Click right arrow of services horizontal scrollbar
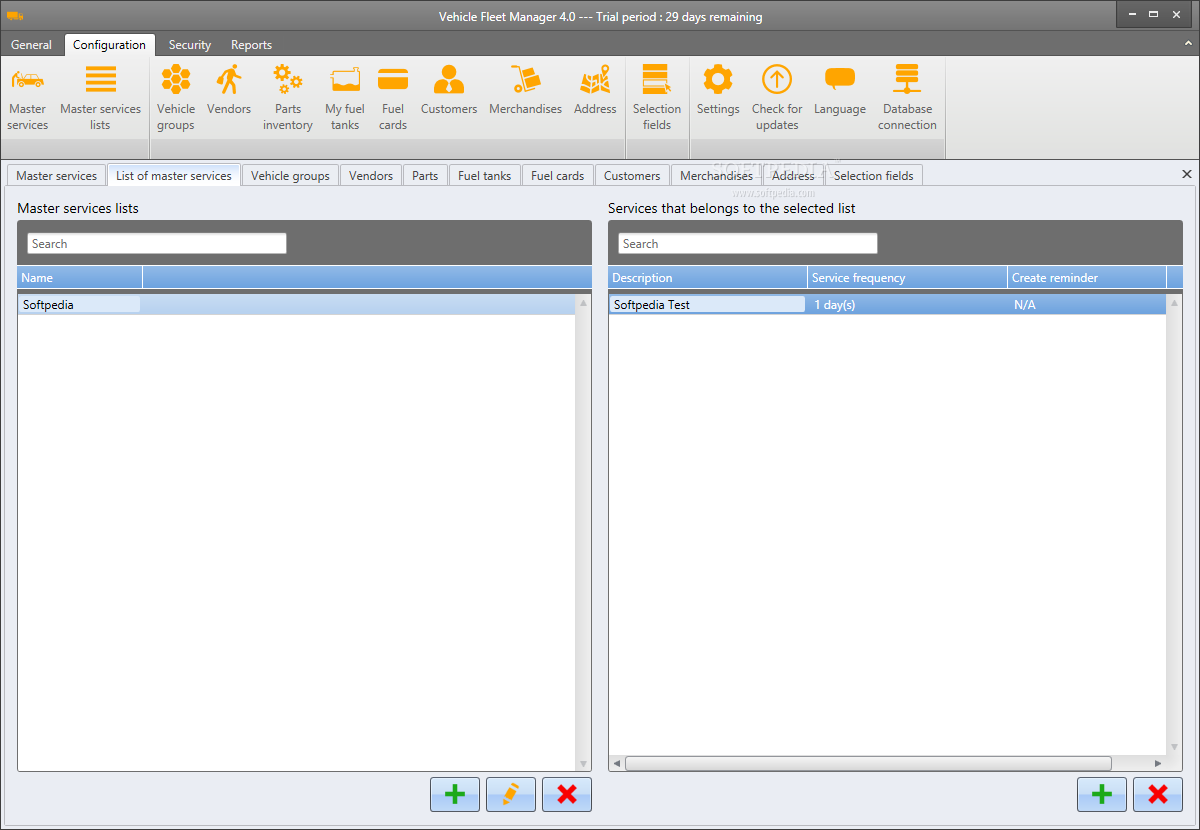Screen dimensions: 1200x830 tap(1159, 763)
